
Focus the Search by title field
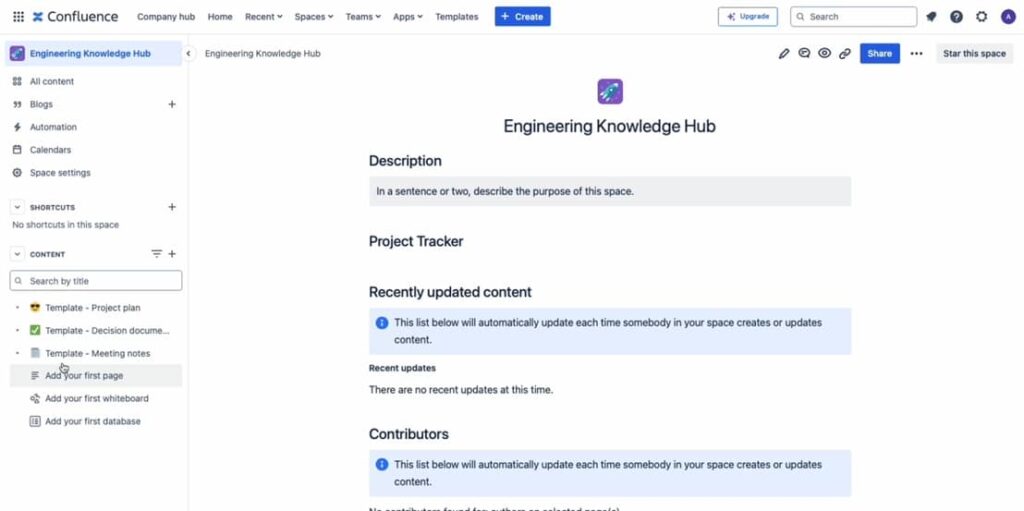point(96,281)
